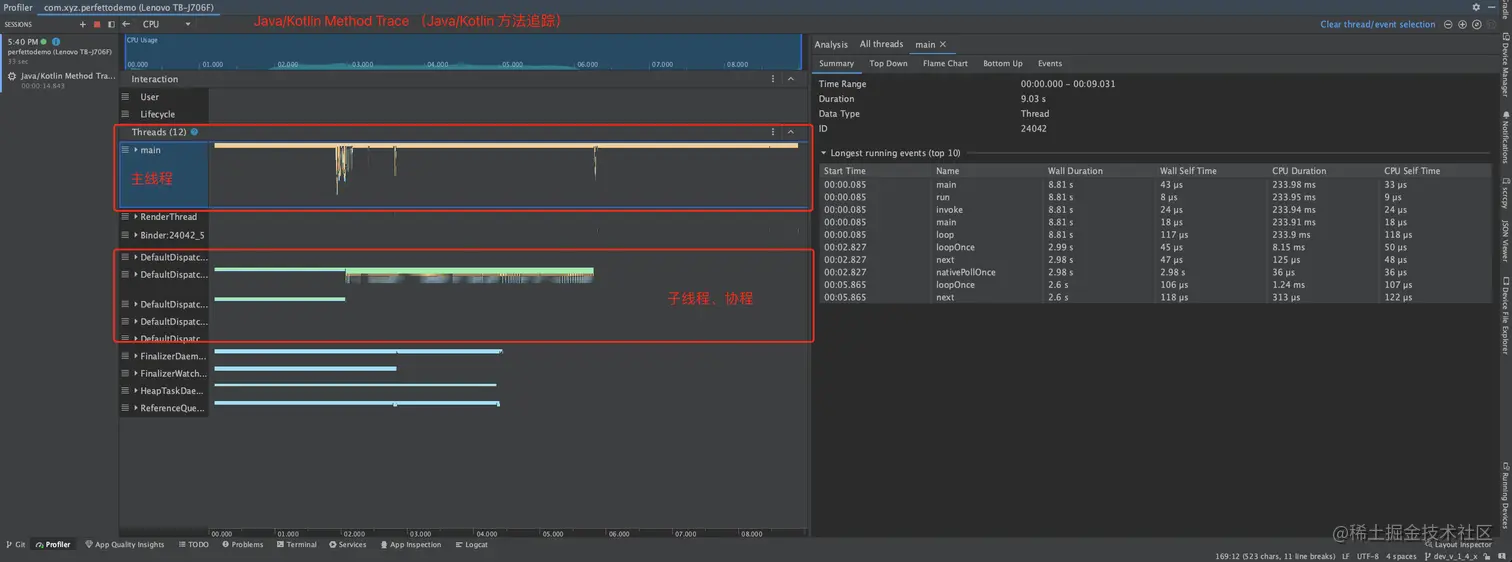Viewport: 1512px width, 562px height.
Task: Sort table by Wall Duration column
Action: pos(1100,171)
